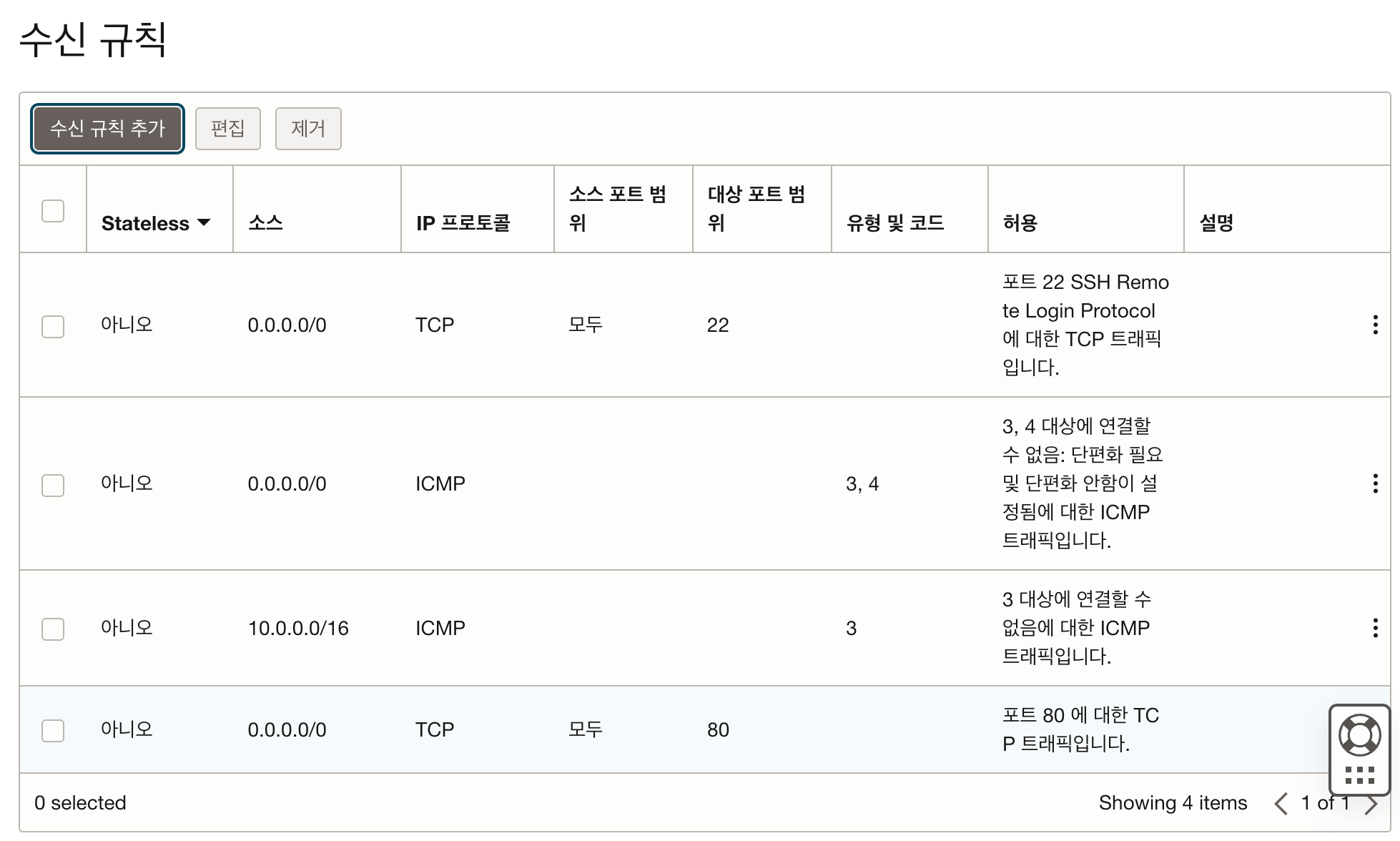Screen dimensions: 1400x841
Task: Sort by Stateless column dropdown arrow
Action: tap(204, 223)
